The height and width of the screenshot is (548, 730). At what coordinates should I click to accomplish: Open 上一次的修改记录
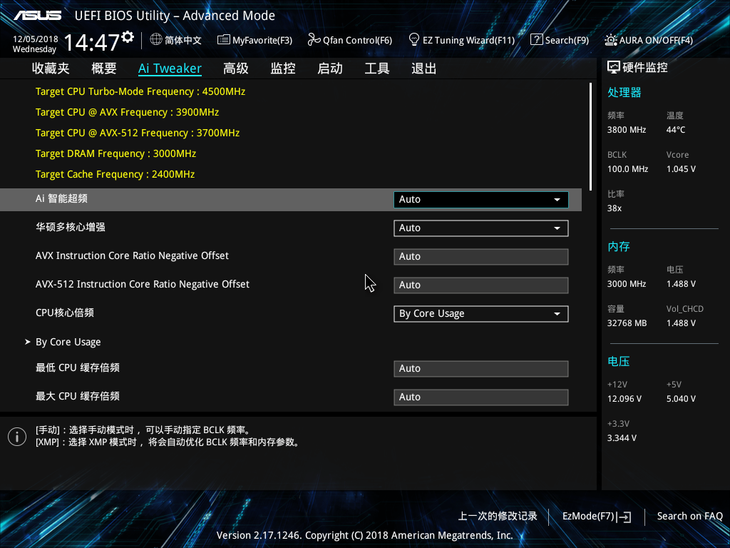(497, 516)
